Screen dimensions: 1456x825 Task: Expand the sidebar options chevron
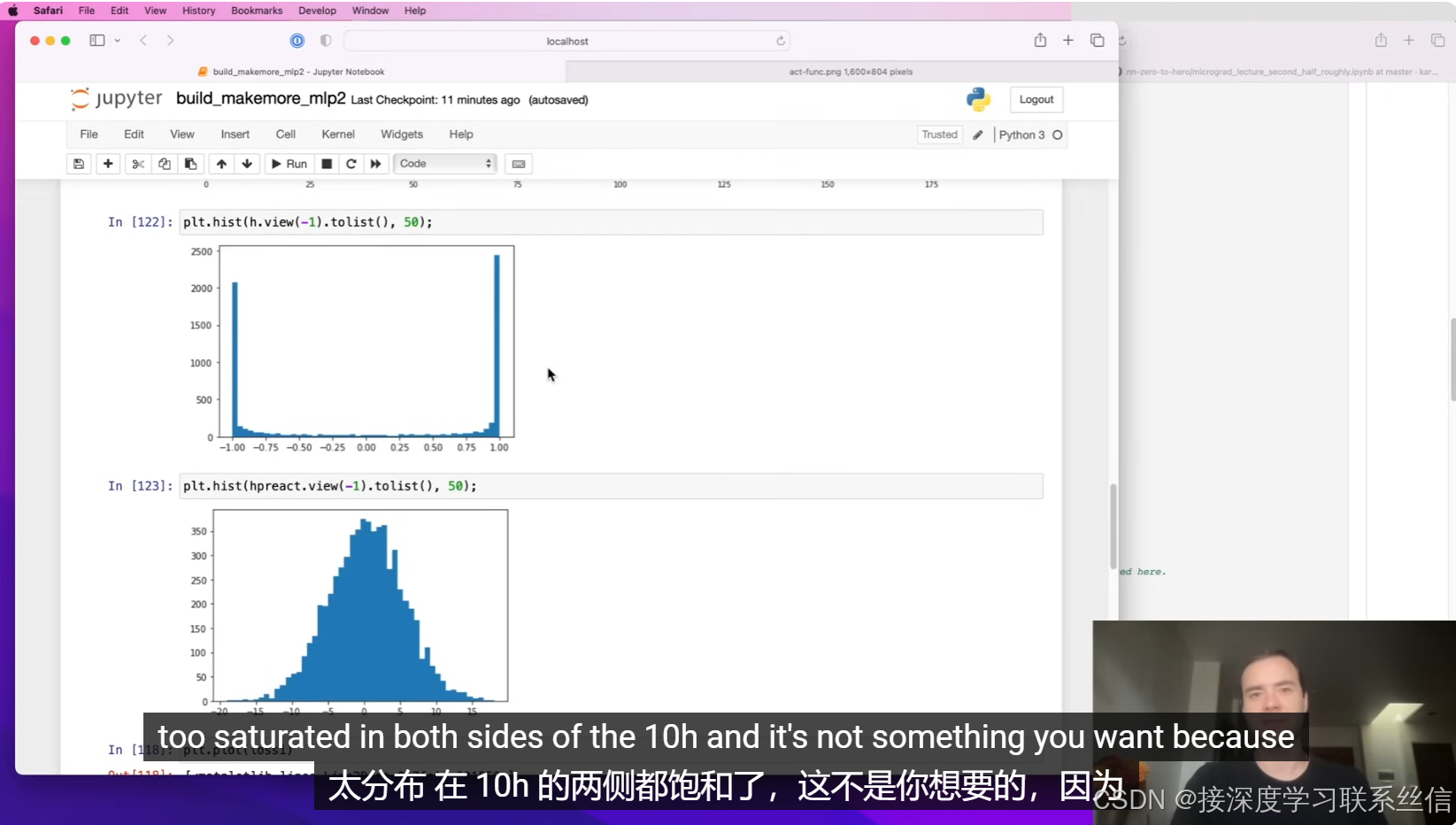pos(118,41)
